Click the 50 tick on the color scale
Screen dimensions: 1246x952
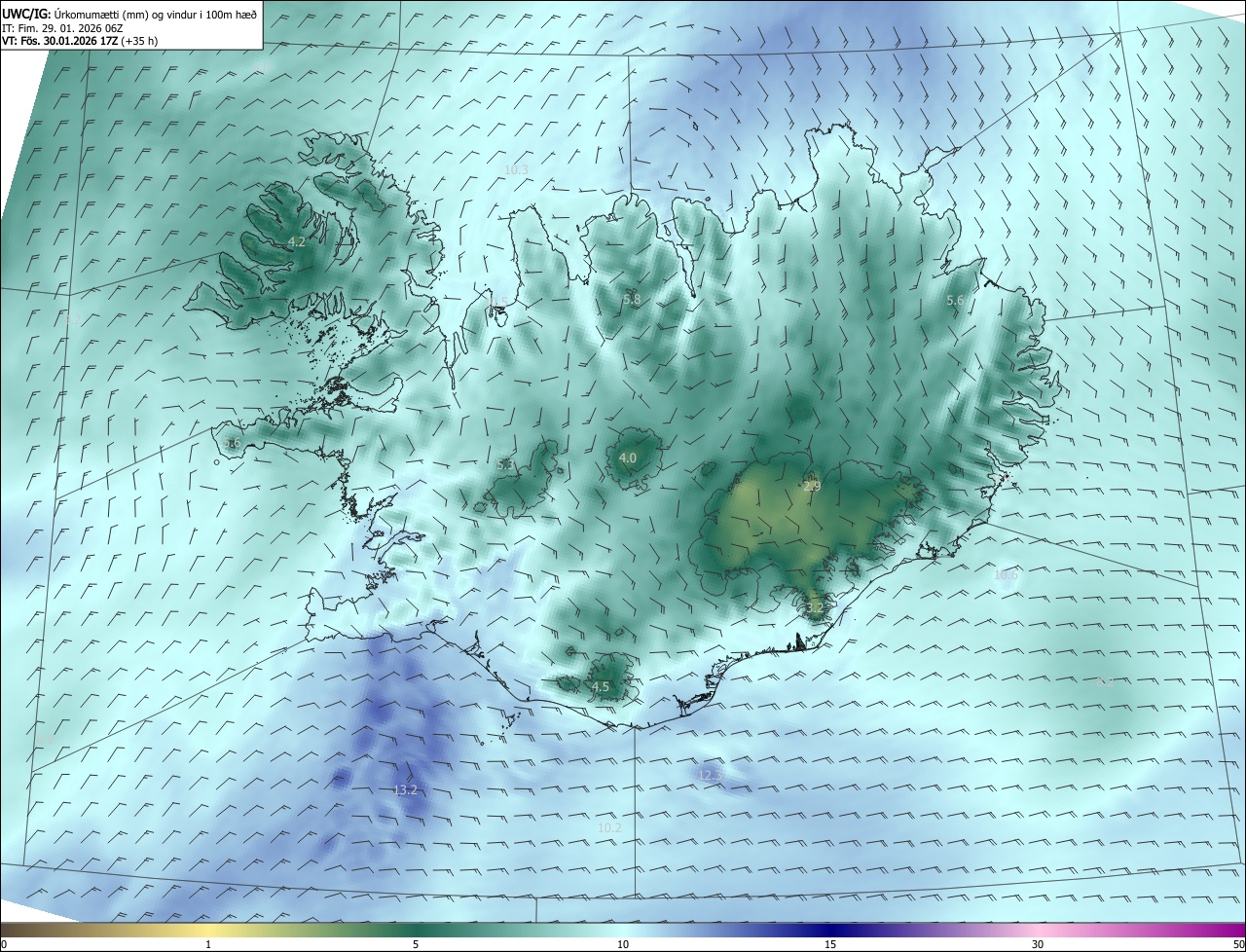click(x=1238, y=944)
